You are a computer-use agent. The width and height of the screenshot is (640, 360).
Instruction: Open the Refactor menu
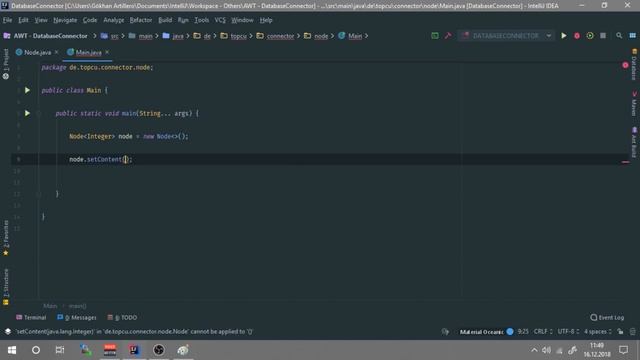141,20
